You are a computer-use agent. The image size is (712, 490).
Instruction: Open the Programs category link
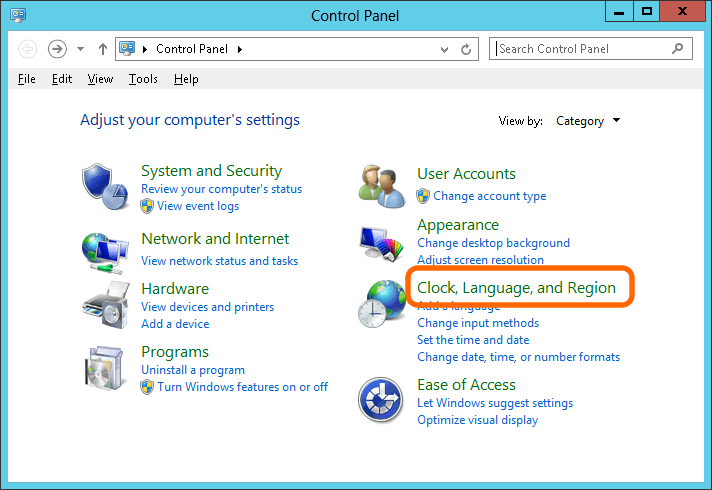click(175, 352)
